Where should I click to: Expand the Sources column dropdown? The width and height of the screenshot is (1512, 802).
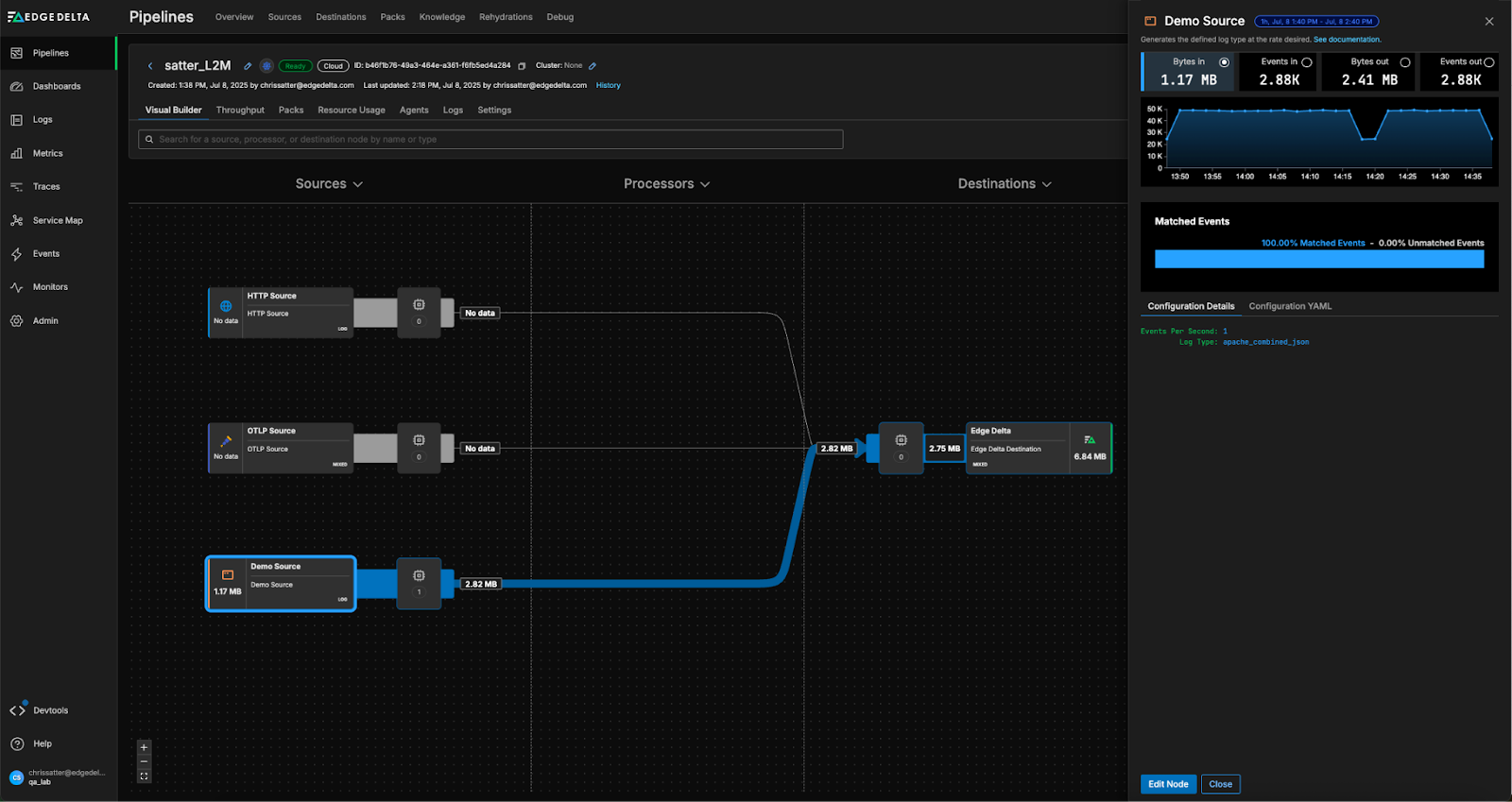[329, 184]
